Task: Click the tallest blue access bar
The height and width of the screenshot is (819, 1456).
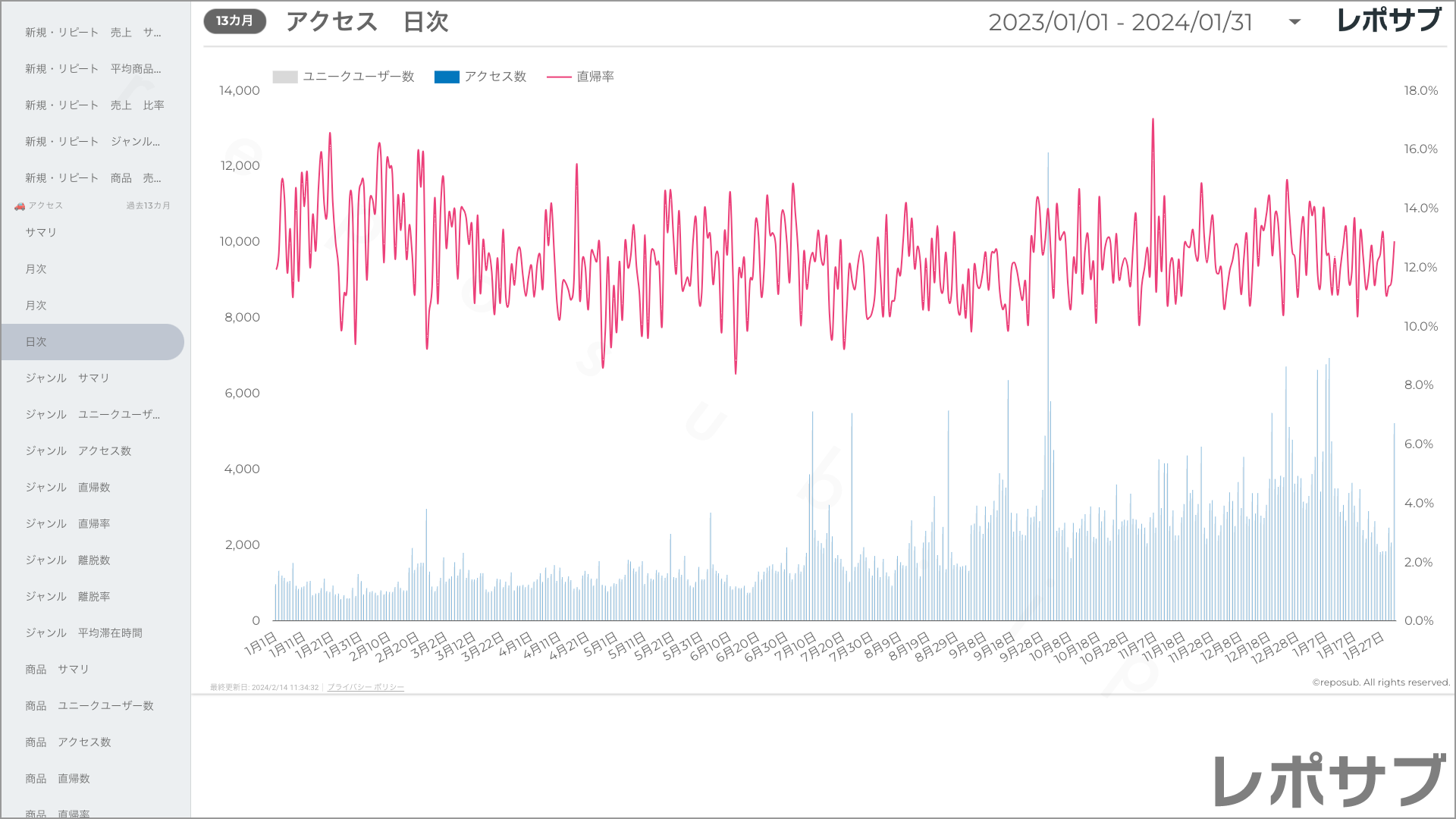Action: click(1048, 387)
